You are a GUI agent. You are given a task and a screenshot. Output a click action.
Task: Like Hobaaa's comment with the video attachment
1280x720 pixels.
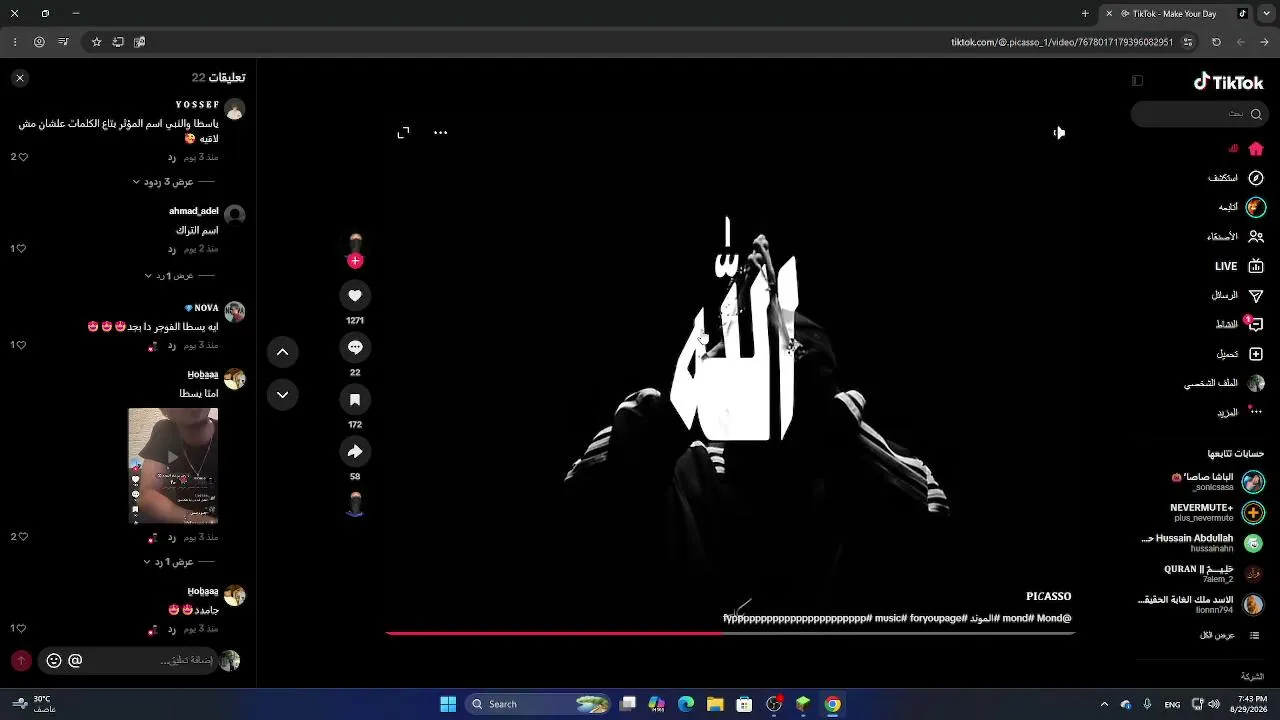[x=22, y=537]
